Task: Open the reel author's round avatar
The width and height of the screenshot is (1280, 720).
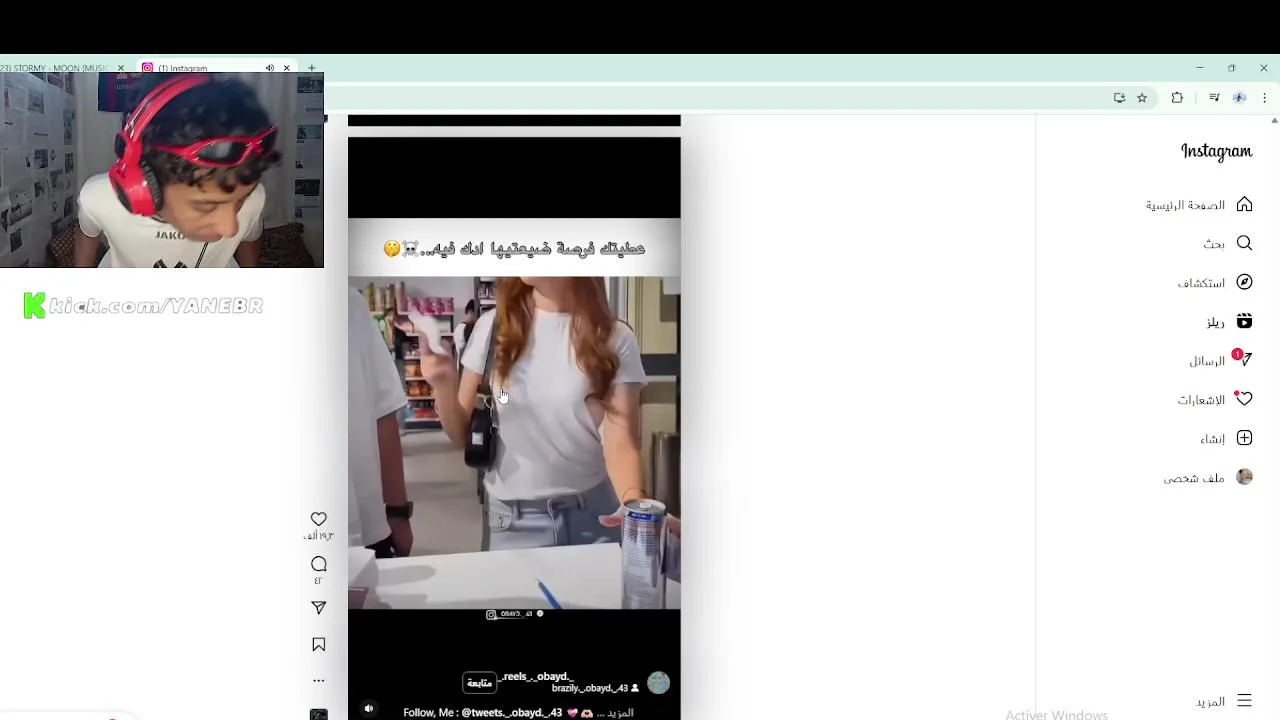Action: 658,683
